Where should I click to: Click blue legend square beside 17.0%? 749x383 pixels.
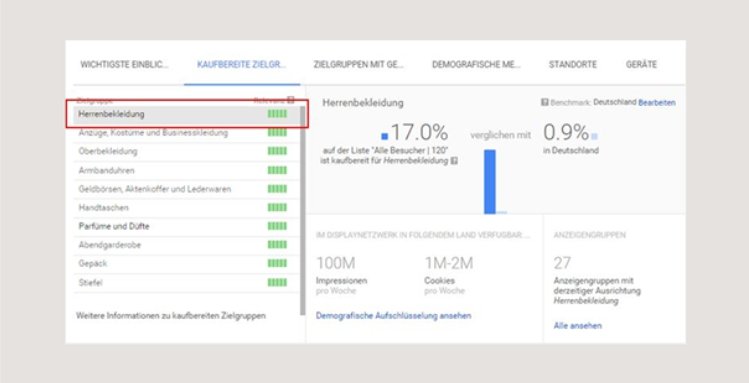385,136
